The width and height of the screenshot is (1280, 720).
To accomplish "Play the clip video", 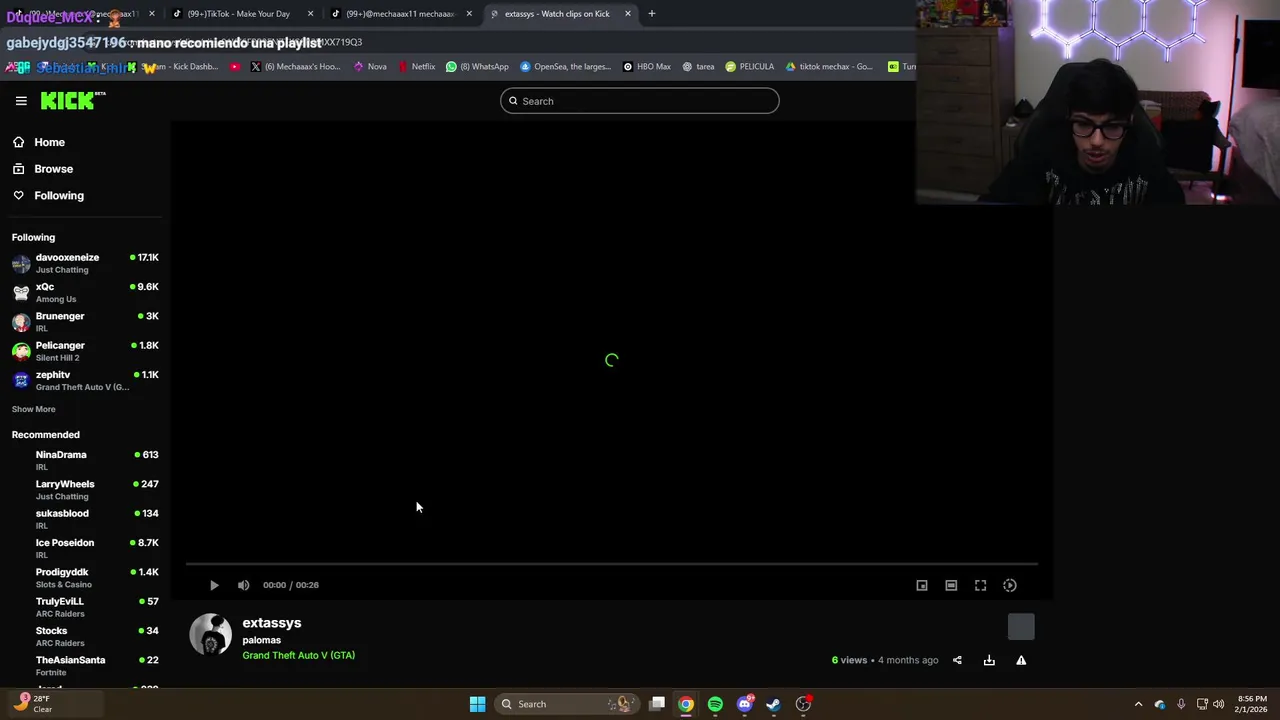I will pos(214,585).
